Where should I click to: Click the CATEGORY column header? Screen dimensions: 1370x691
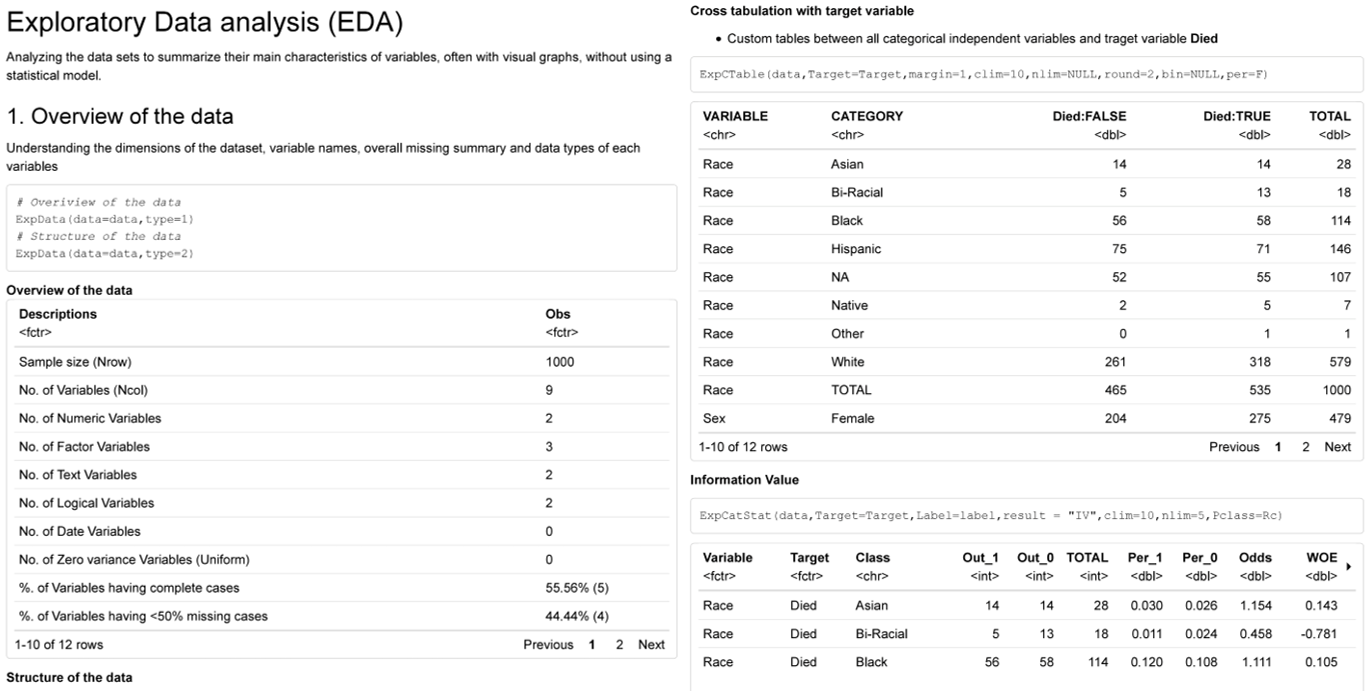tap(867, 116)
